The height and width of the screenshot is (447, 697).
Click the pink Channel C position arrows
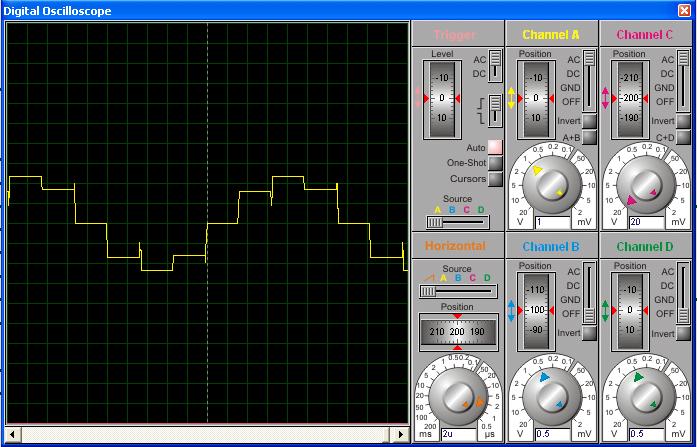[605, 98]
